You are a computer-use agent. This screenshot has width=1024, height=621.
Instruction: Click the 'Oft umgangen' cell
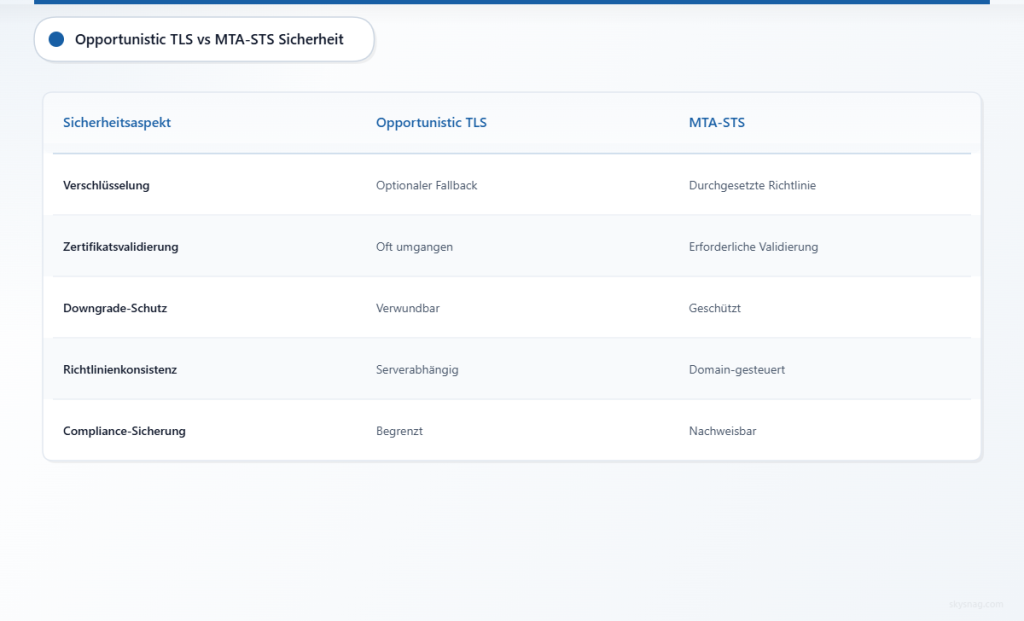coord(414,247)
